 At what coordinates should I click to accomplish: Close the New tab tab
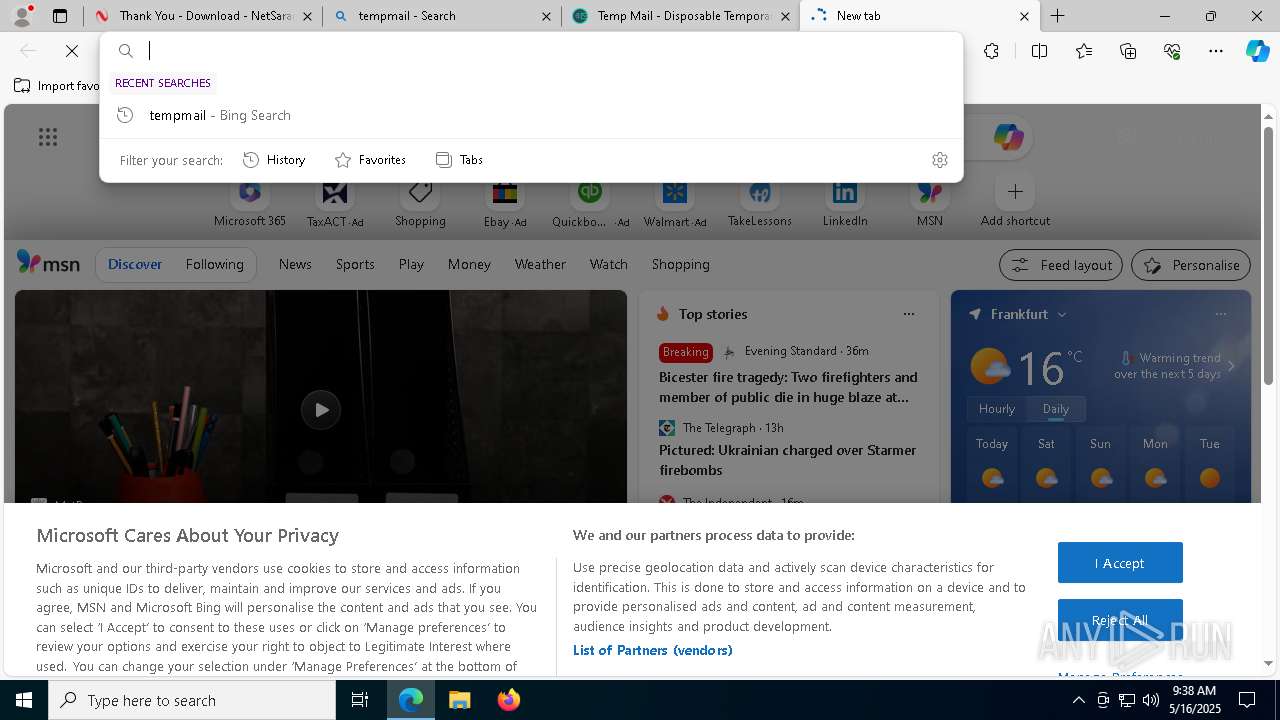(x=1024, y=16)
